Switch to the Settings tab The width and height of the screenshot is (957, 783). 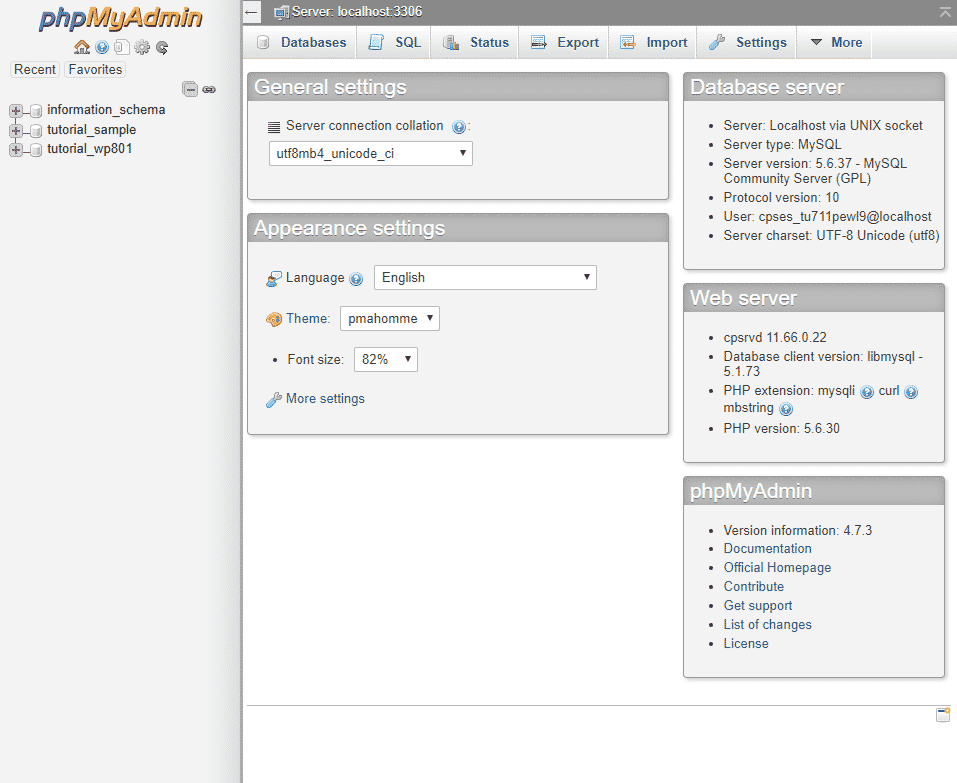point(748,42)
